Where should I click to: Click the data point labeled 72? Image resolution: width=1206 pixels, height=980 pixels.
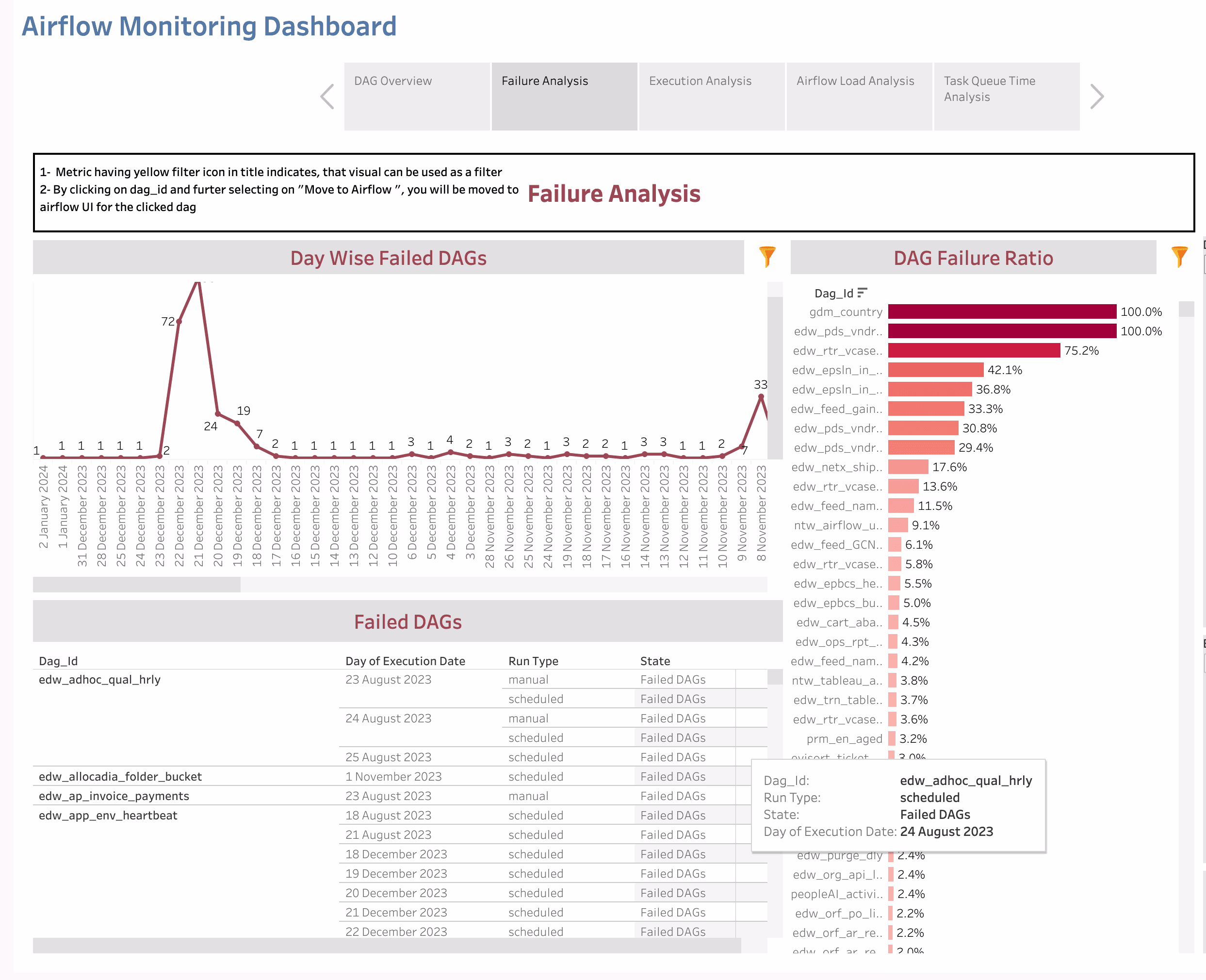179,322
